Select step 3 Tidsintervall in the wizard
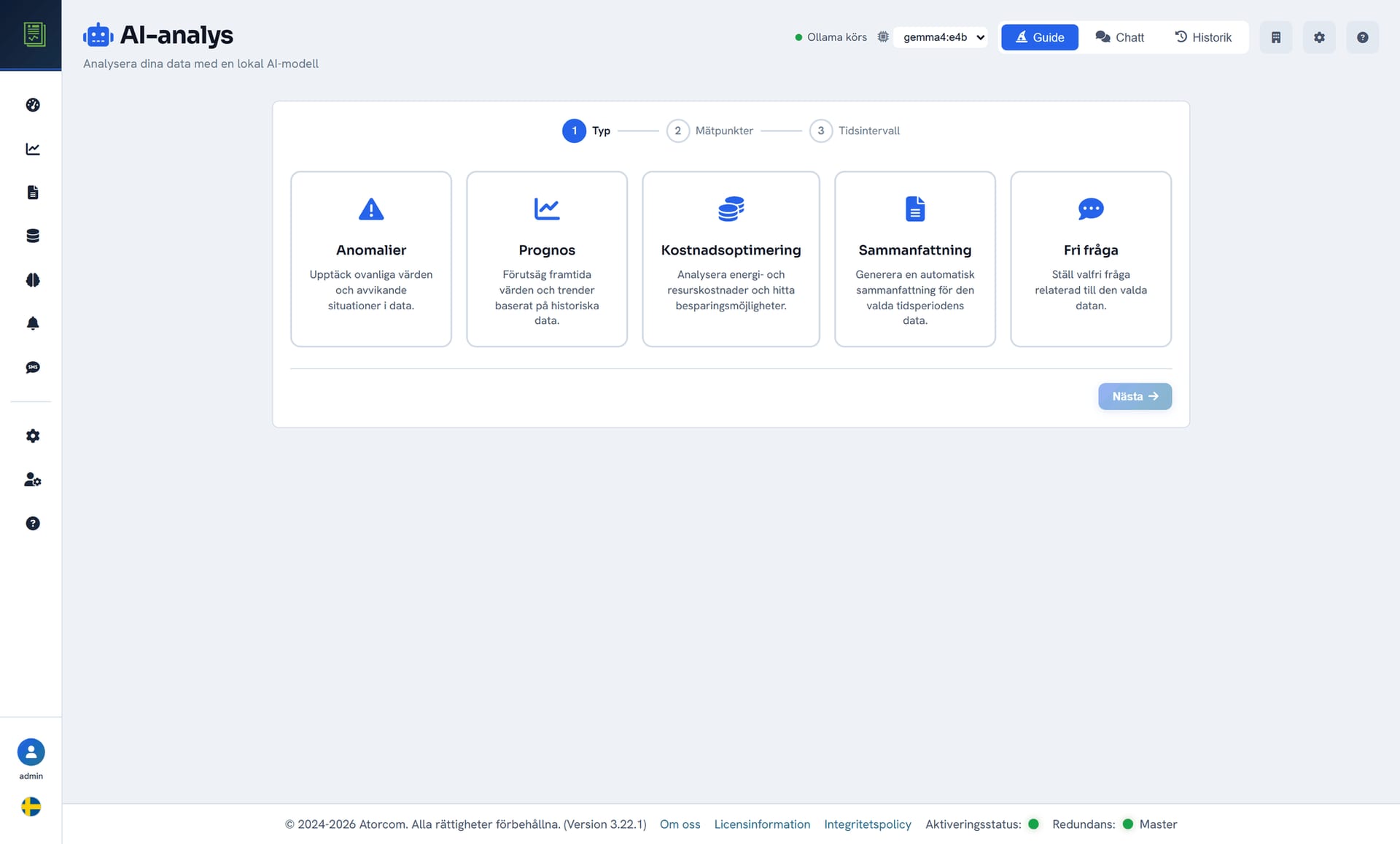The height and width of the screenshot is (844, 1400). 855,131
